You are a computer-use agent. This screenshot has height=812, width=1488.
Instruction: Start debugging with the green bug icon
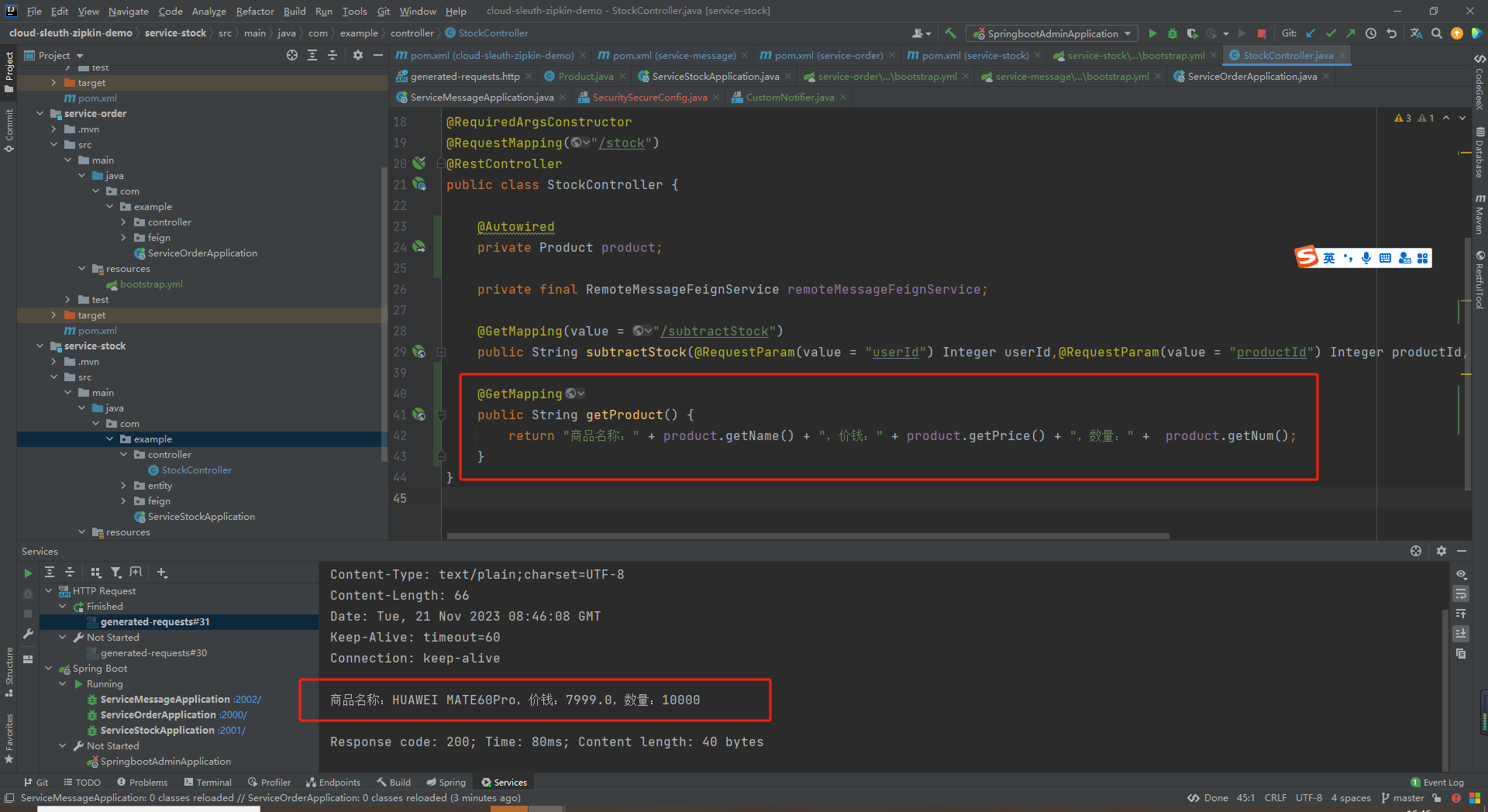click(1173, 33)
